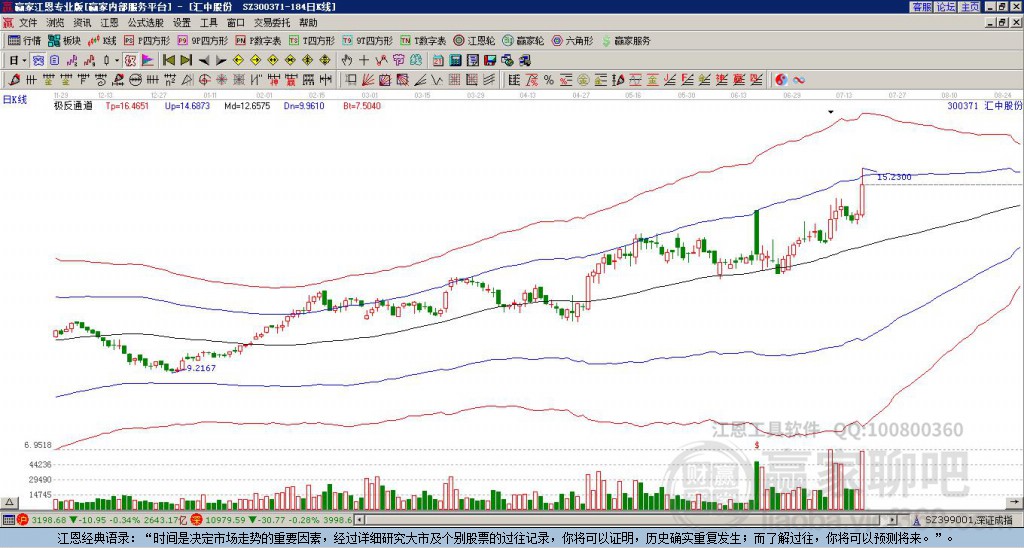This screenshot has width=1024, height=548.
Task: Click the 主页 homepage link
Action: pyautogui.click(x=970, y=7)
